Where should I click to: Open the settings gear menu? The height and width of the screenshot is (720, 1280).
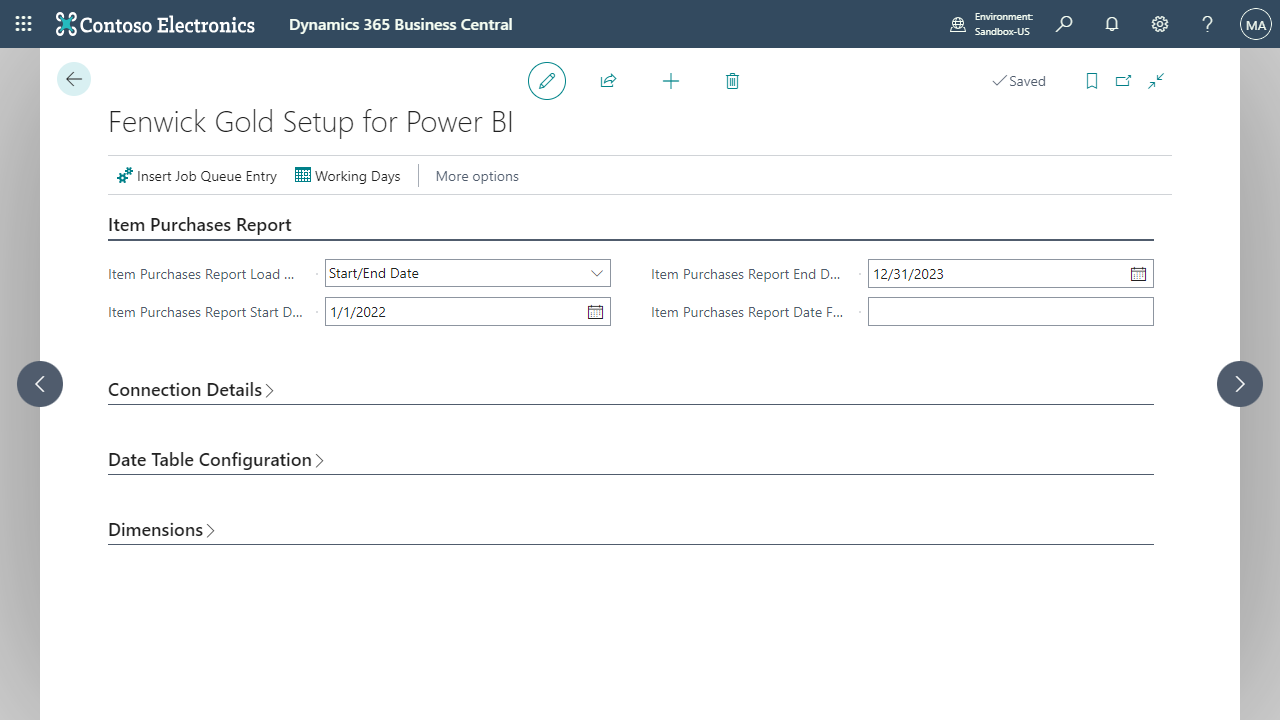pos(1160,24)
